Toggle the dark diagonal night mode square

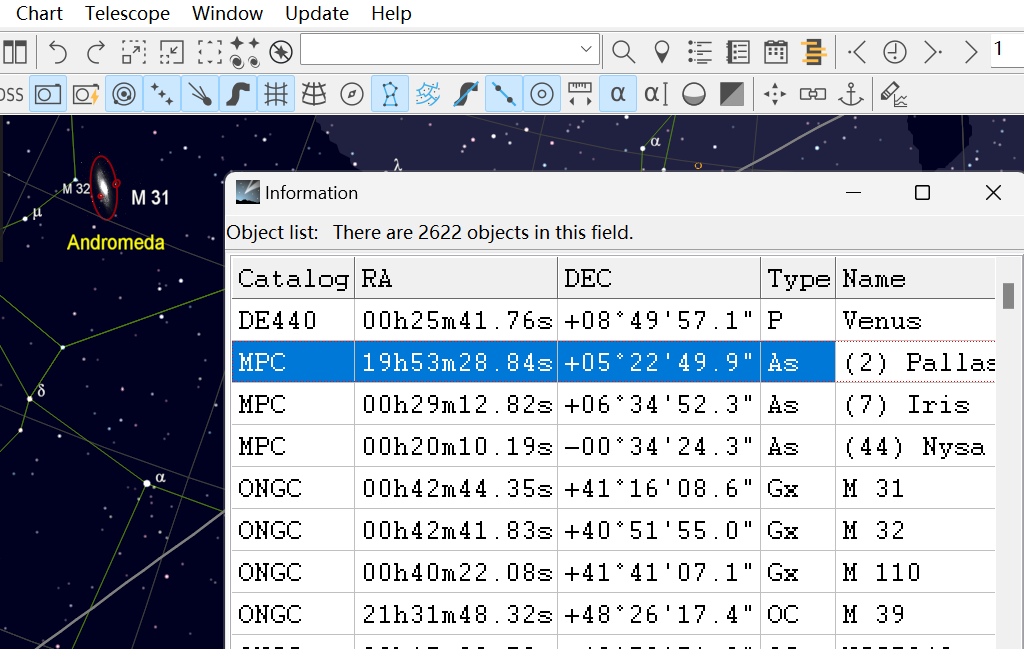coord(731,95)
